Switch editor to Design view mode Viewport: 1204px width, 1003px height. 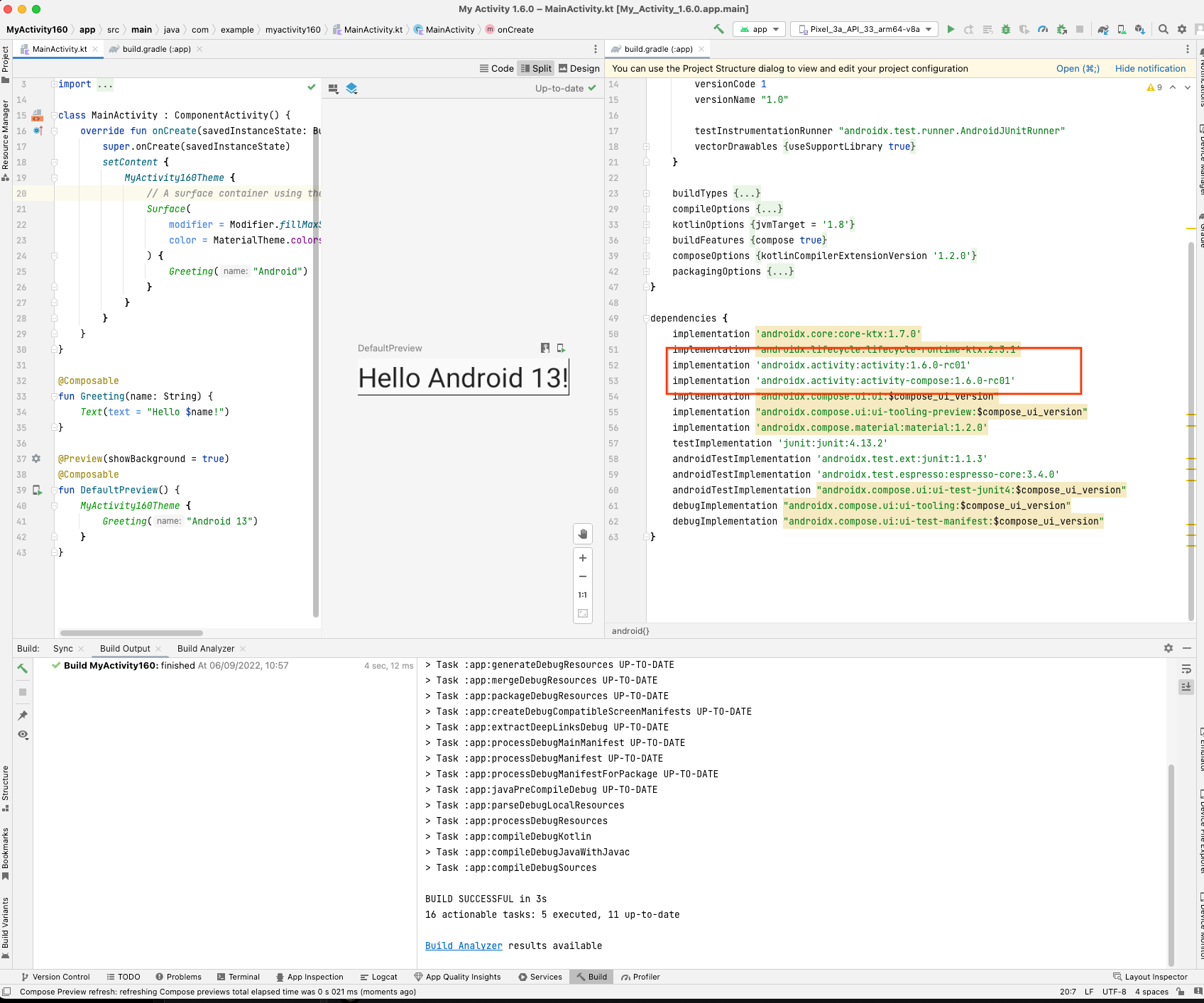click(579, 68)
